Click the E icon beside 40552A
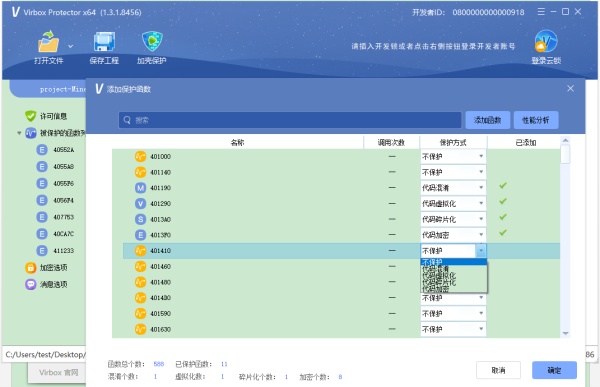Viewport: 600px width, 387px height. click(42, 150)
